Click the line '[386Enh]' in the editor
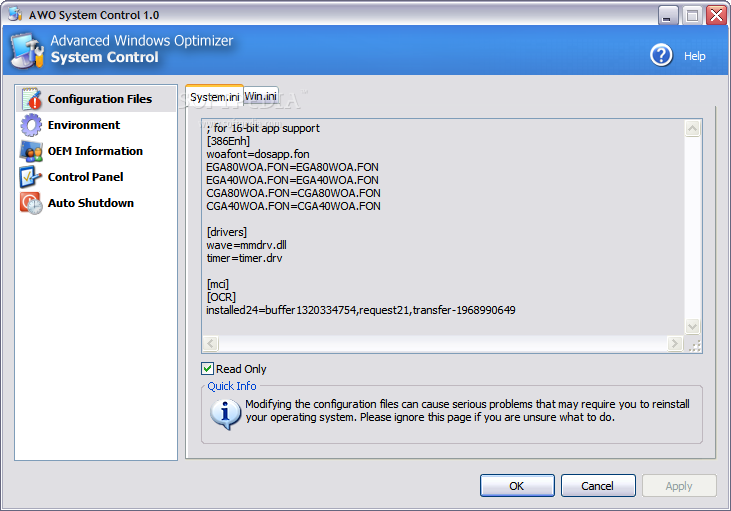The width and height of the screenshot is (731, 511). tap(228, 141)
